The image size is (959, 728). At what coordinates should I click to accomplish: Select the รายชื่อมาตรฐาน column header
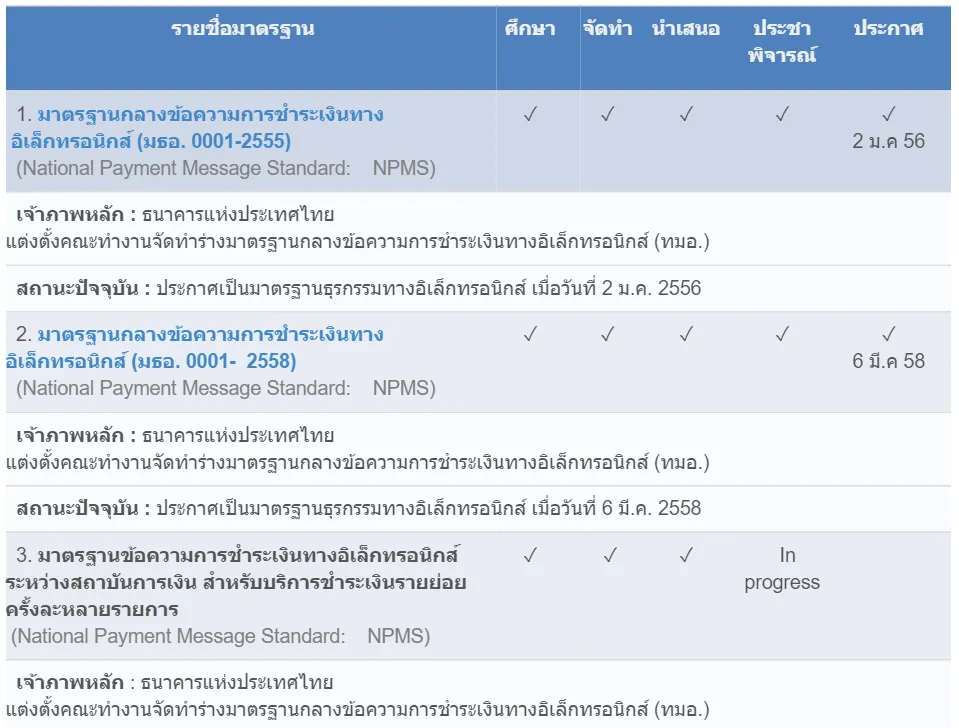click(x=243, y=29)
